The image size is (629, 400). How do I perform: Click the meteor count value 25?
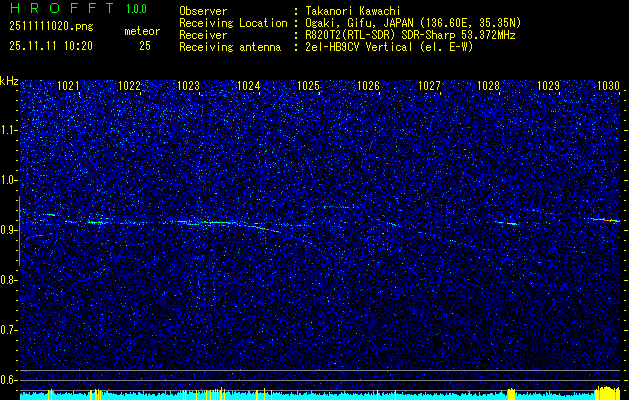pyautogui.click(x=145, y=46)
